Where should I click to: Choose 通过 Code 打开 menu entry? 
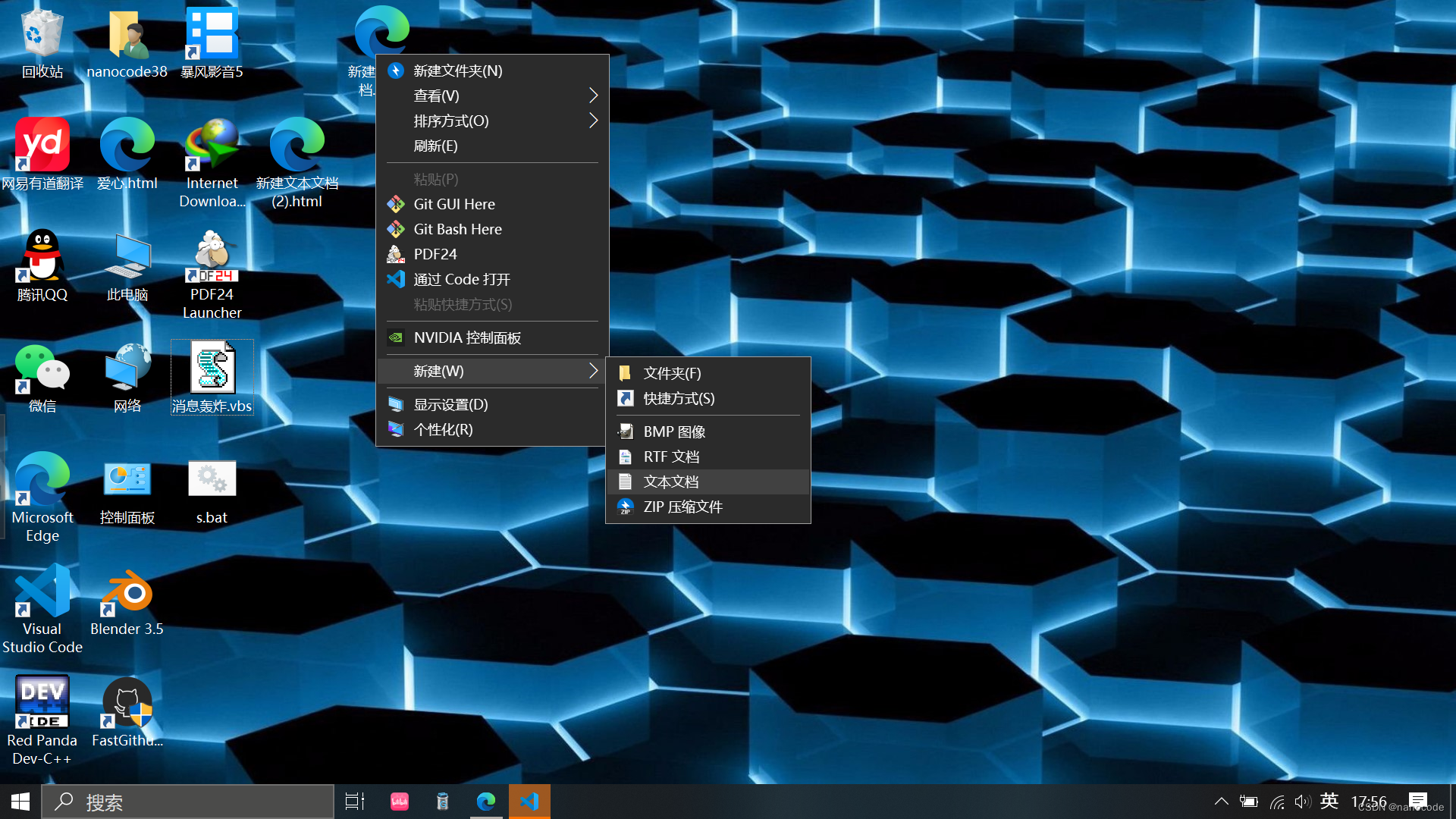tap(493, 279)
